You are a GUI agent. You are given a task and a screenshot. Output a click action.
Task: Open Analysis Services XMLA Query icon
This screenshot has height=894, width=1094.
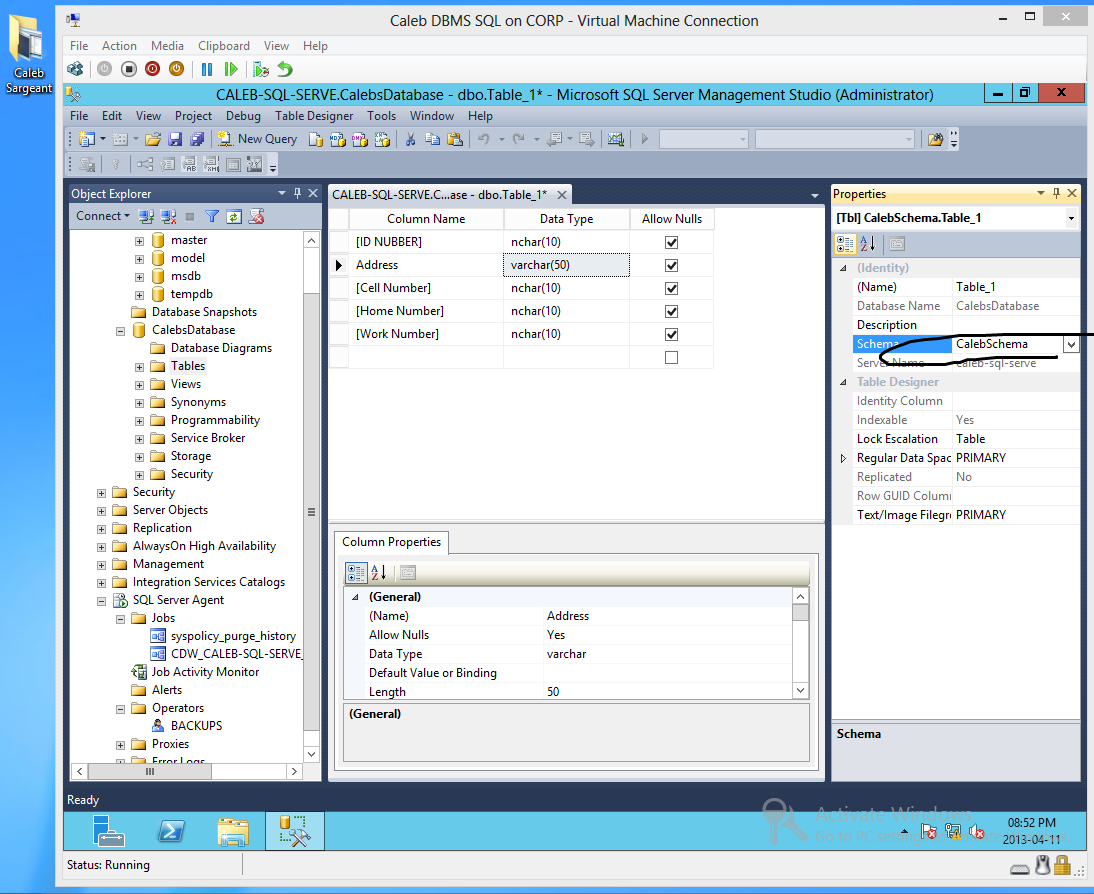(x=382, y=140)
